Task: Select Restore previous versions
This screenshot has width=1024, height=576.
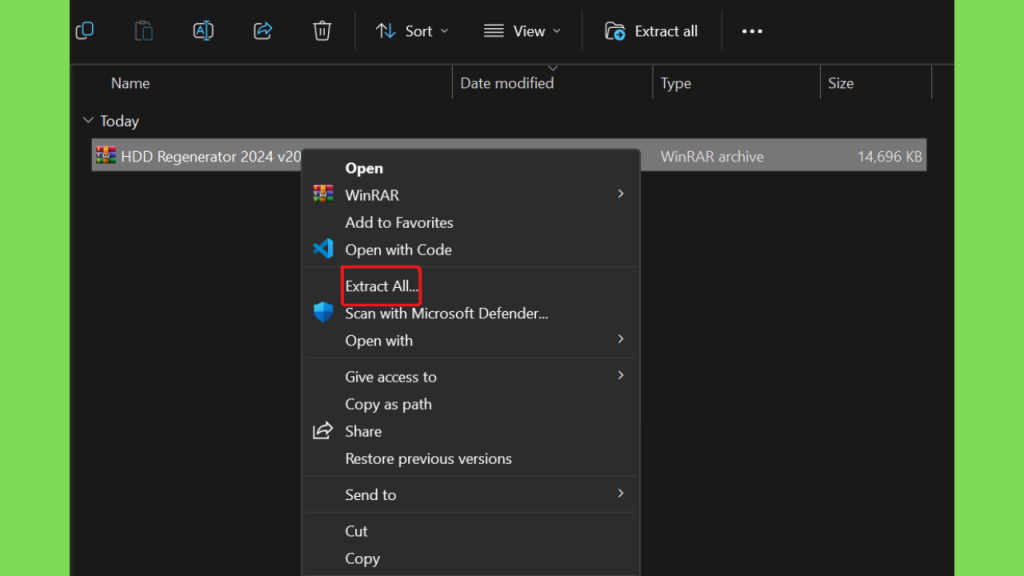Action: [428, 459]
